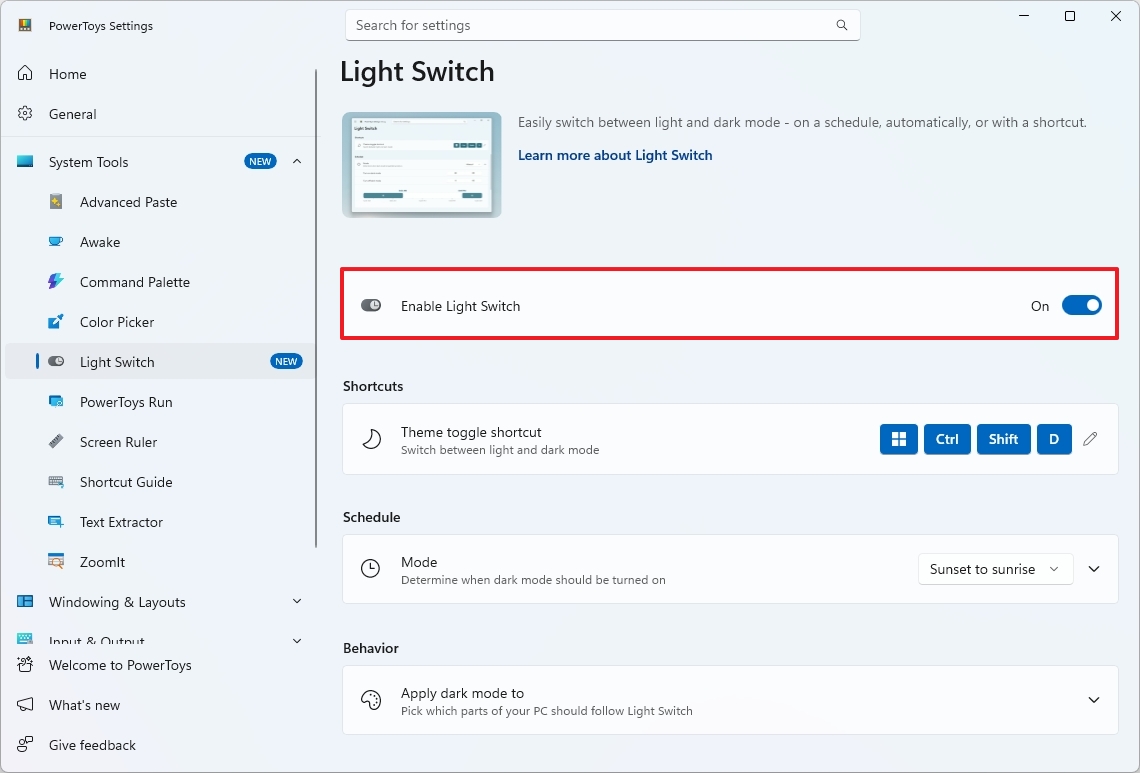Expand the Windowing & Layouts section
This screenshot has width=1140, height=773.
pos(297,602)
